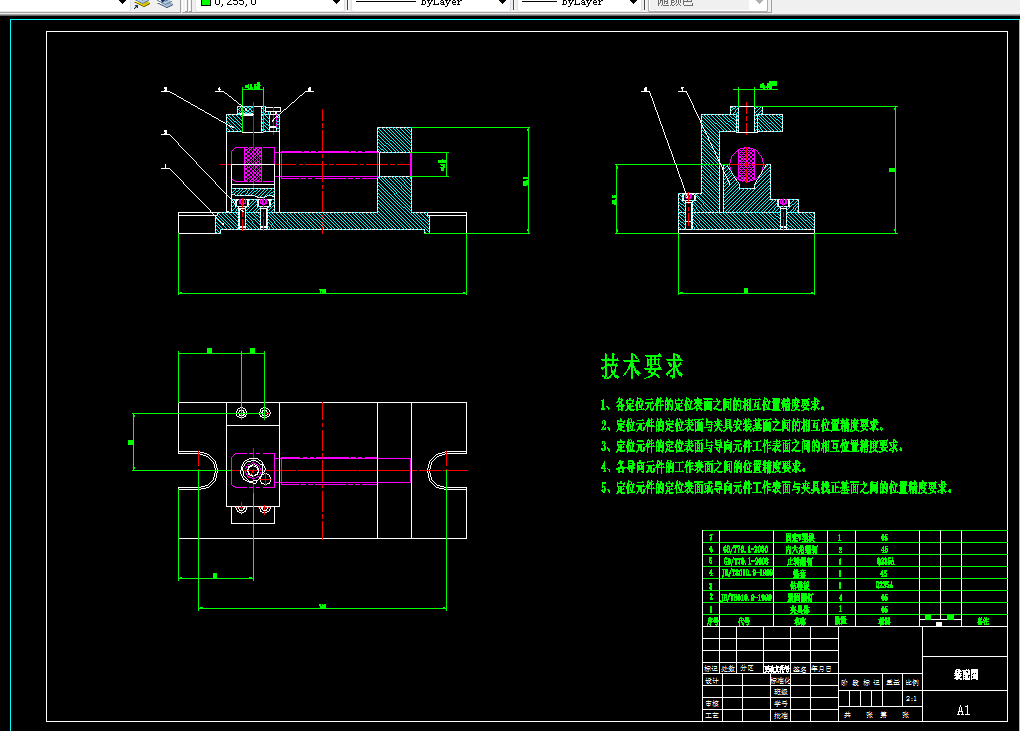Click the 2:1 scale cell in title block
The height and width of the screenshot is (731, 1020).
pyautogui.click(x=911, y=698)
